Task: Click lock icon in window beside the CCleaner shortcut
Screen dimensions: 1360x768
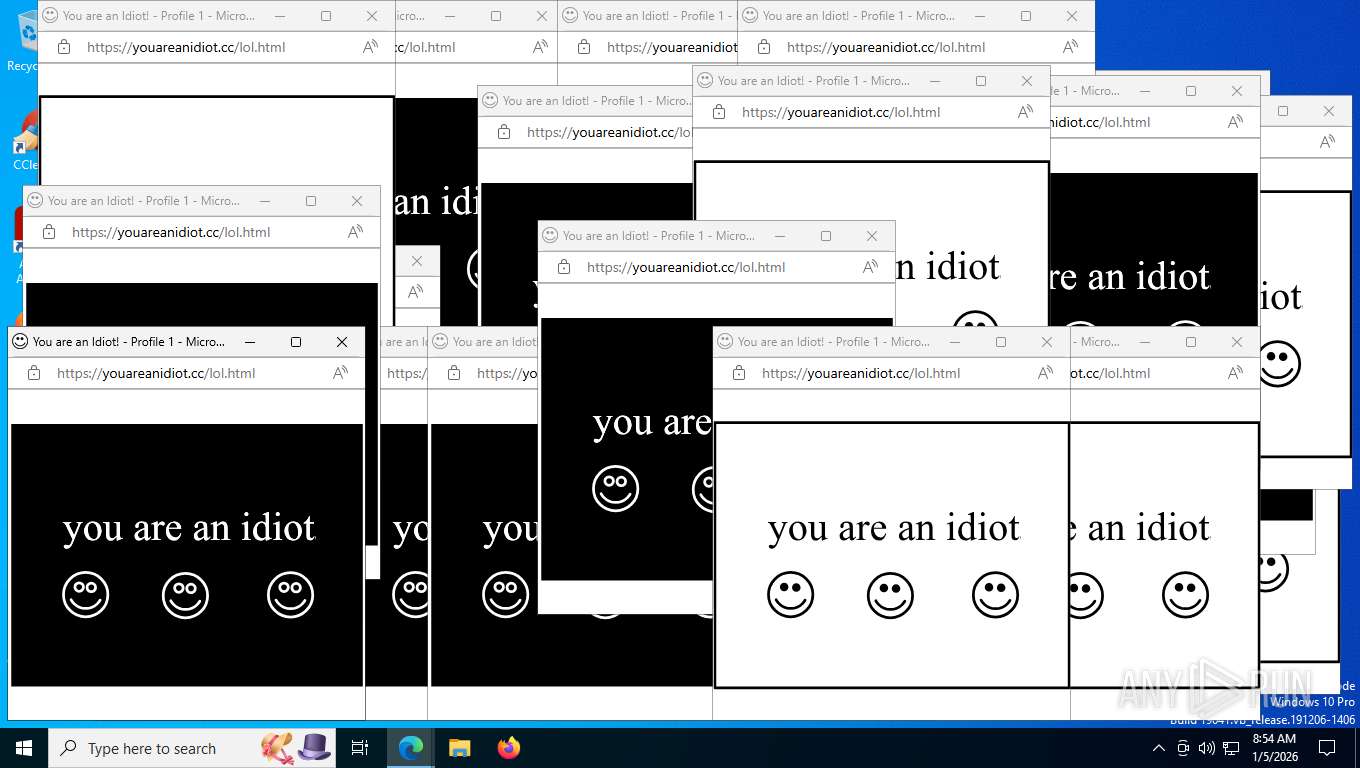Action: [49, 232]
